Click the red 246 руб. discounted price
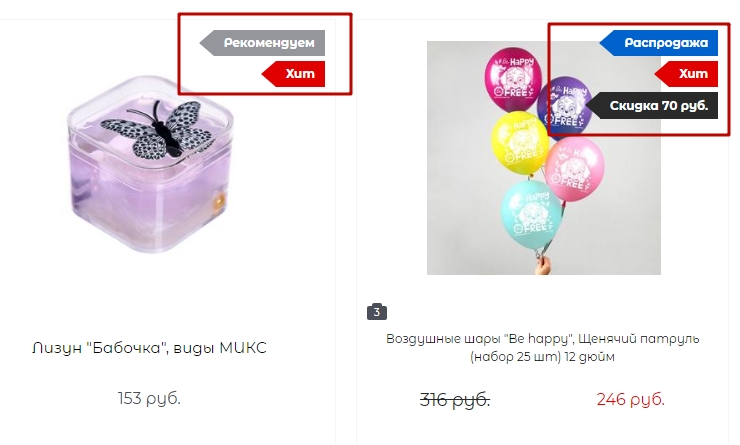 tap(631, 399)
